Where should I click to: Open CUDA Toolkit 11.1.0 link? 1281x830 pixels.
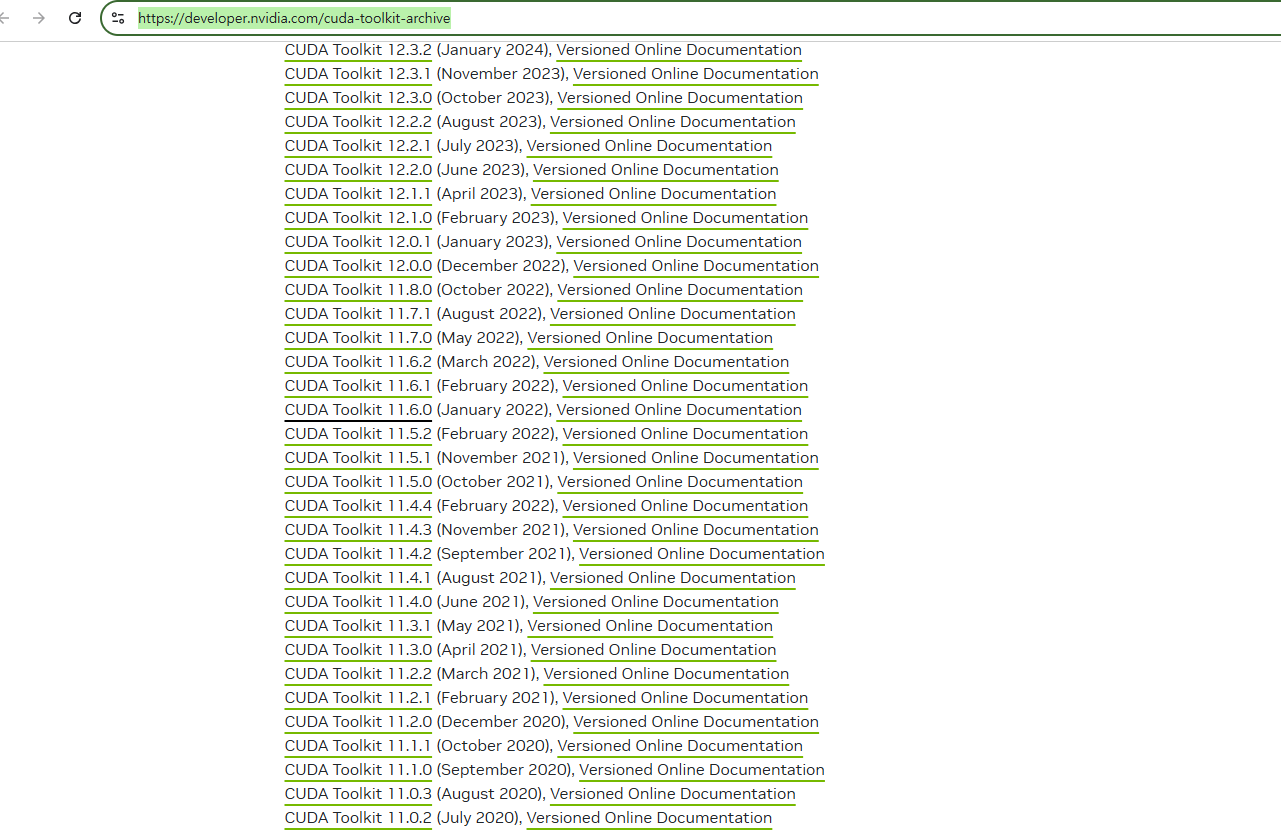pos(358,770)
